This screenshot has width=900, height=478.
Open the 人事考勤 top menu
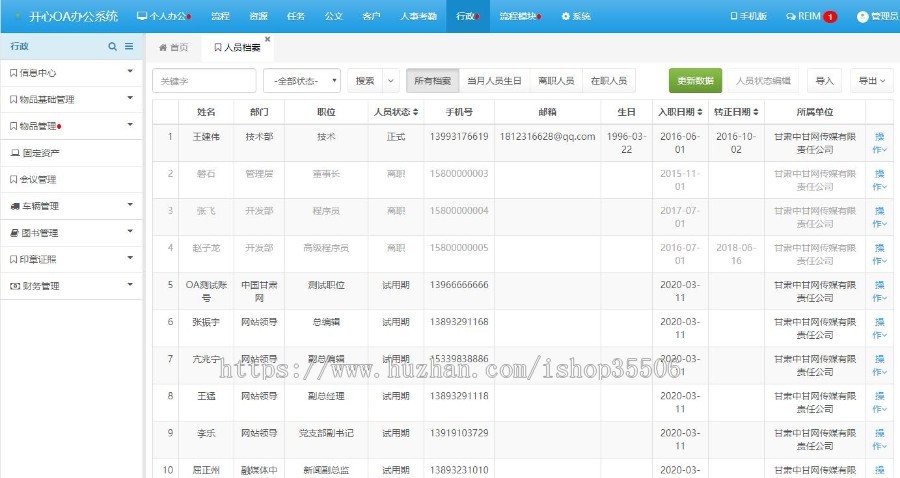(x=418, y=16)
